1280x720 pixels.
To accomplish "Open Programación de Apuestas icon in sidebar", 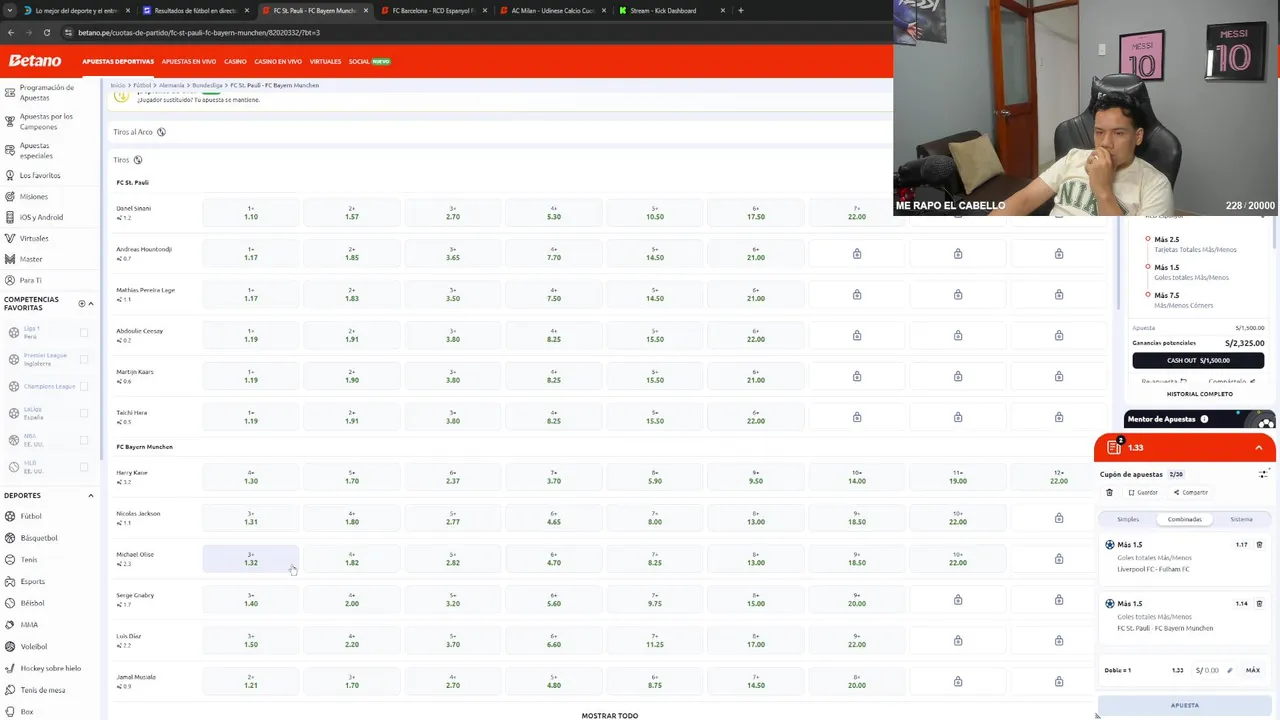I will click(9, 92).
